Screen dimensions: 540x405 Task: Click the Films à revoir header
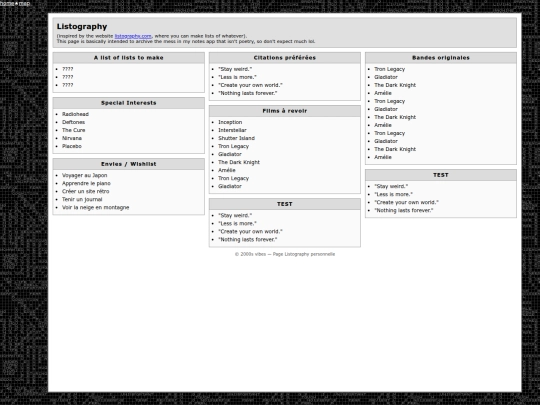click(285, 111)
